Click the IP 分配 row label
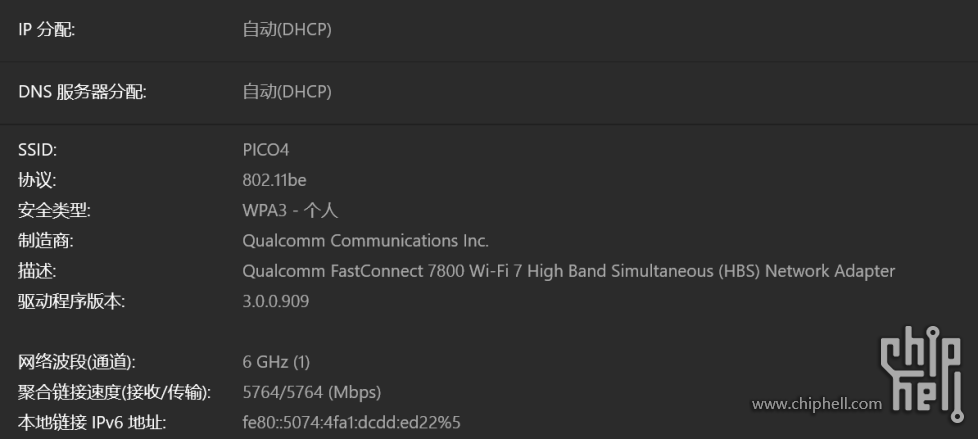Screen dimensions: 978x439 tap(46, 29)
